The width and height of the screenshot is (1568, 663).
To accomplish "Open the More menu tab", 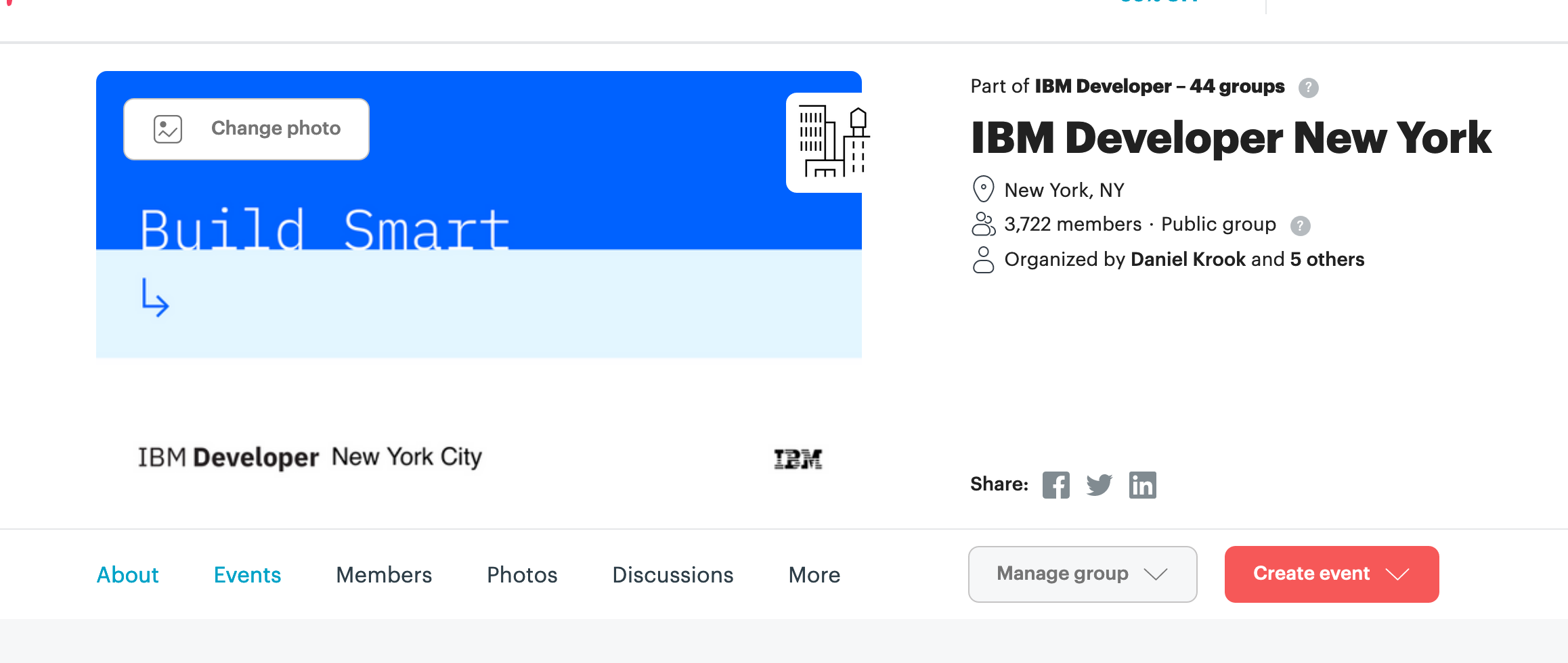I will click(x=814, y=574).
